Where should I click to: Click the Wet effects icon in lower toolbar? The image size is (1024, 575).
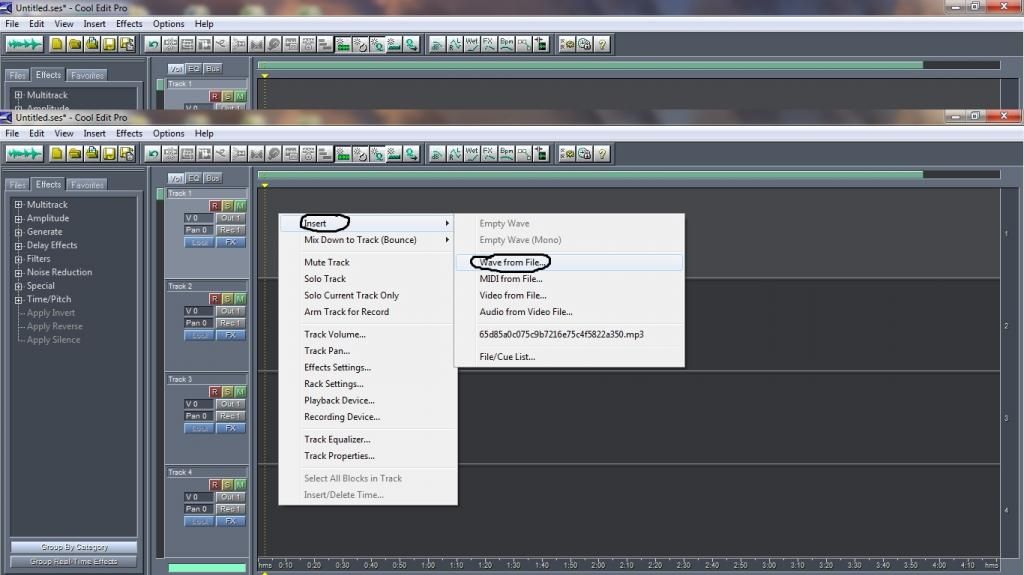pos(472,154)
